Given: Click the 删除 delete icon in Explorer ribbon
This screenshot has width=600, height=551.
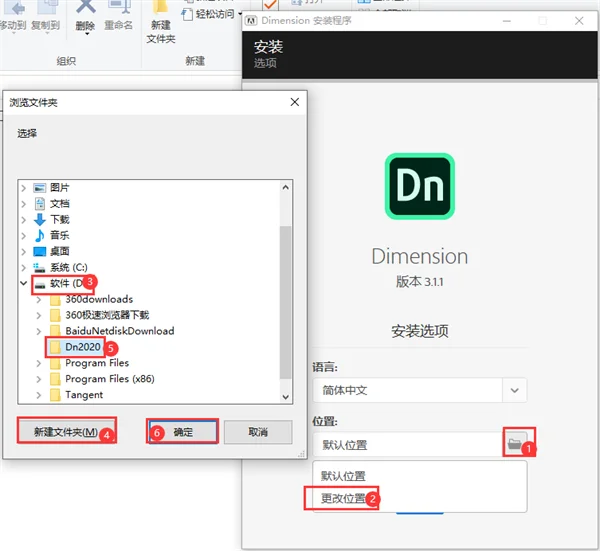Looking at the screenshot, I should click(x=85, y=7).
